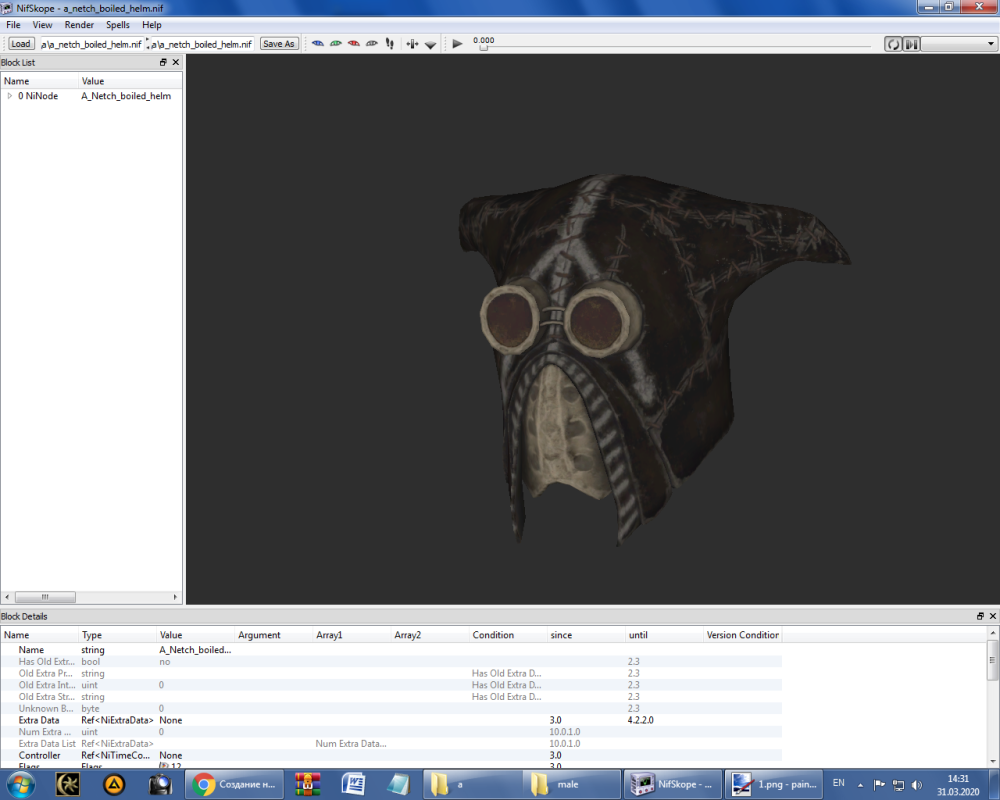
Task: Float the Block List panel
Action: pyautogui.click(x=163, y=62)
